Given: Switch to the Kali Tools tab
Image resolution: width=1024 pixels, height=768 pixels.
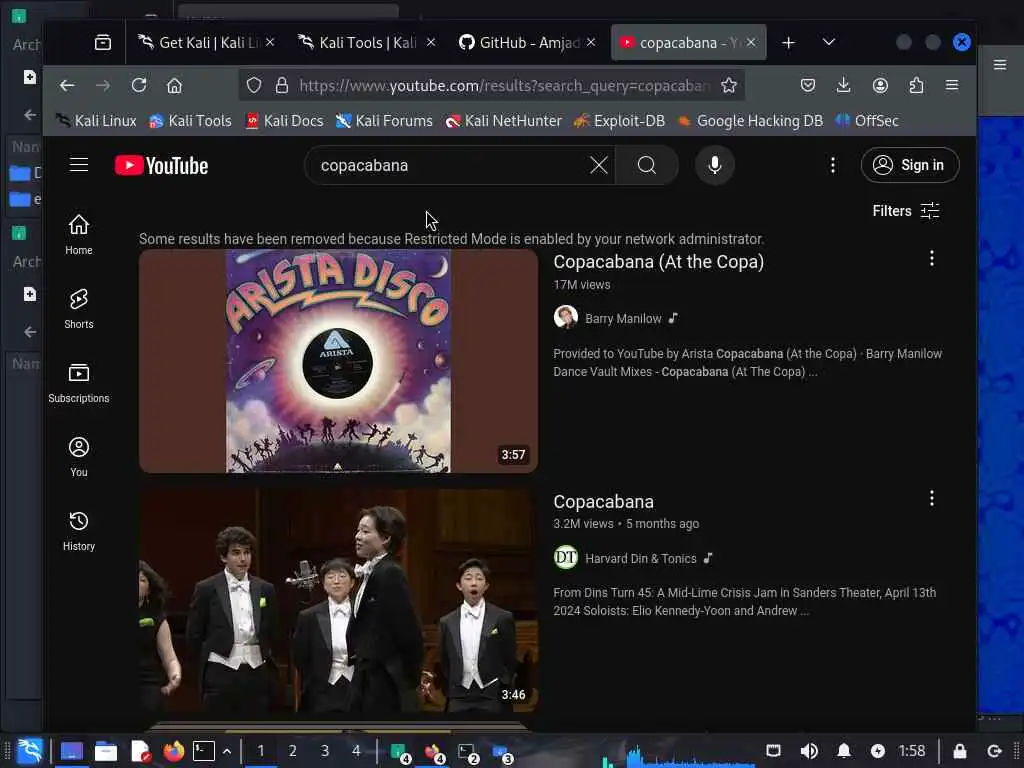Looking at the screenshot, I should coord(359,42).
